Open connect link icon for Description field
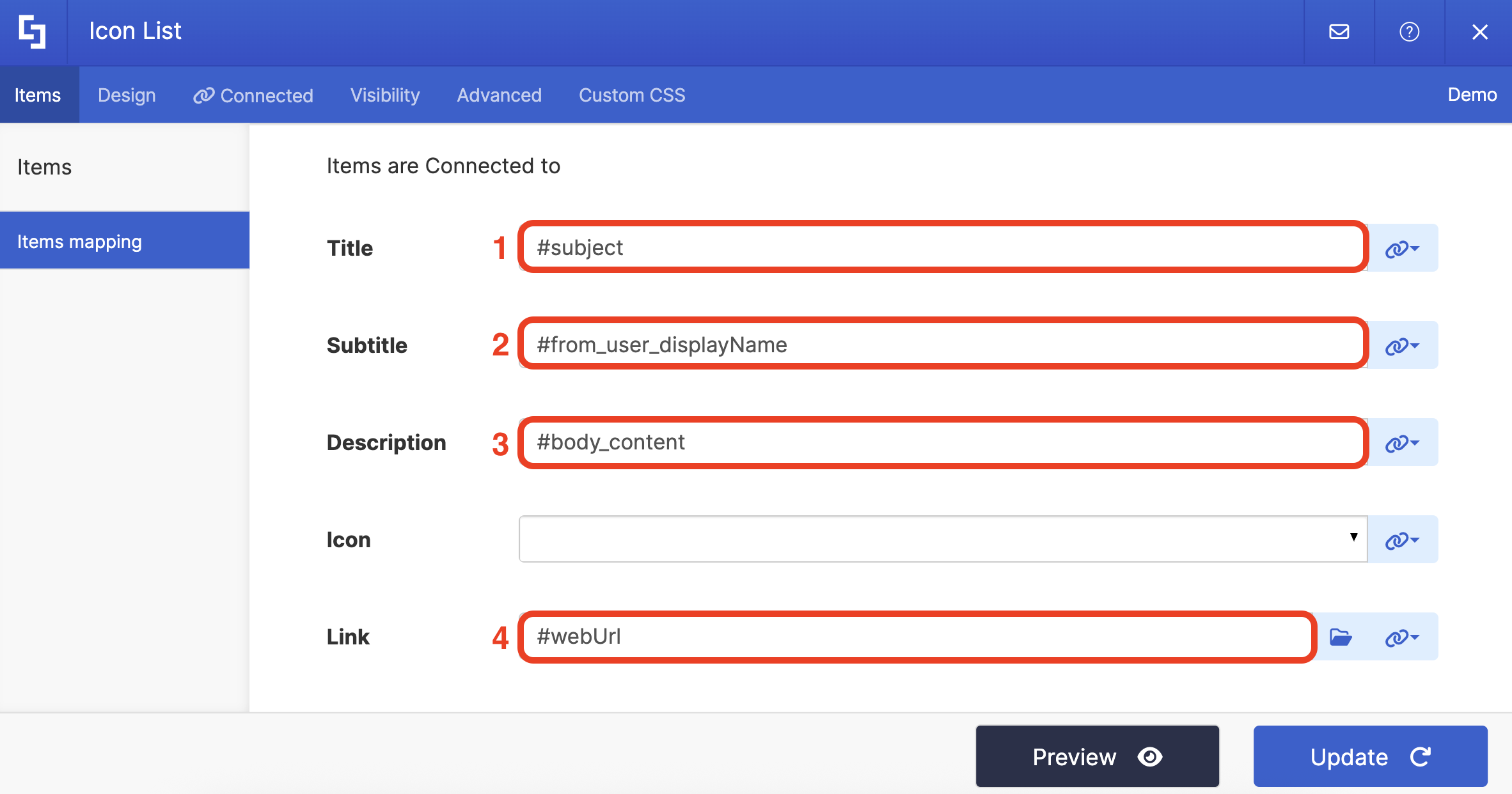Screen dimensions: 1512x794 pos(1402,442)
